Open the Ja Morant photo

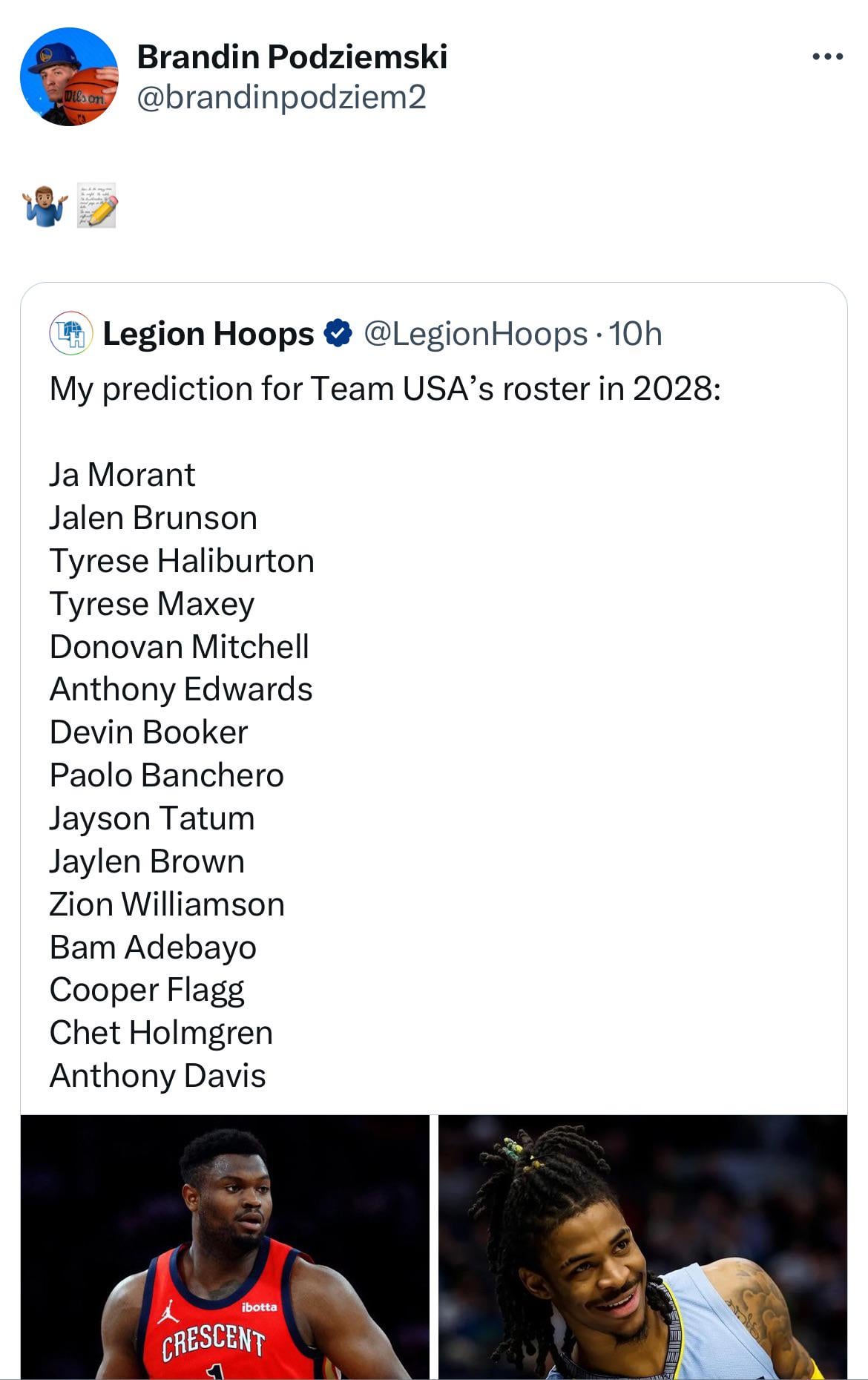[x=642, y=1246]
